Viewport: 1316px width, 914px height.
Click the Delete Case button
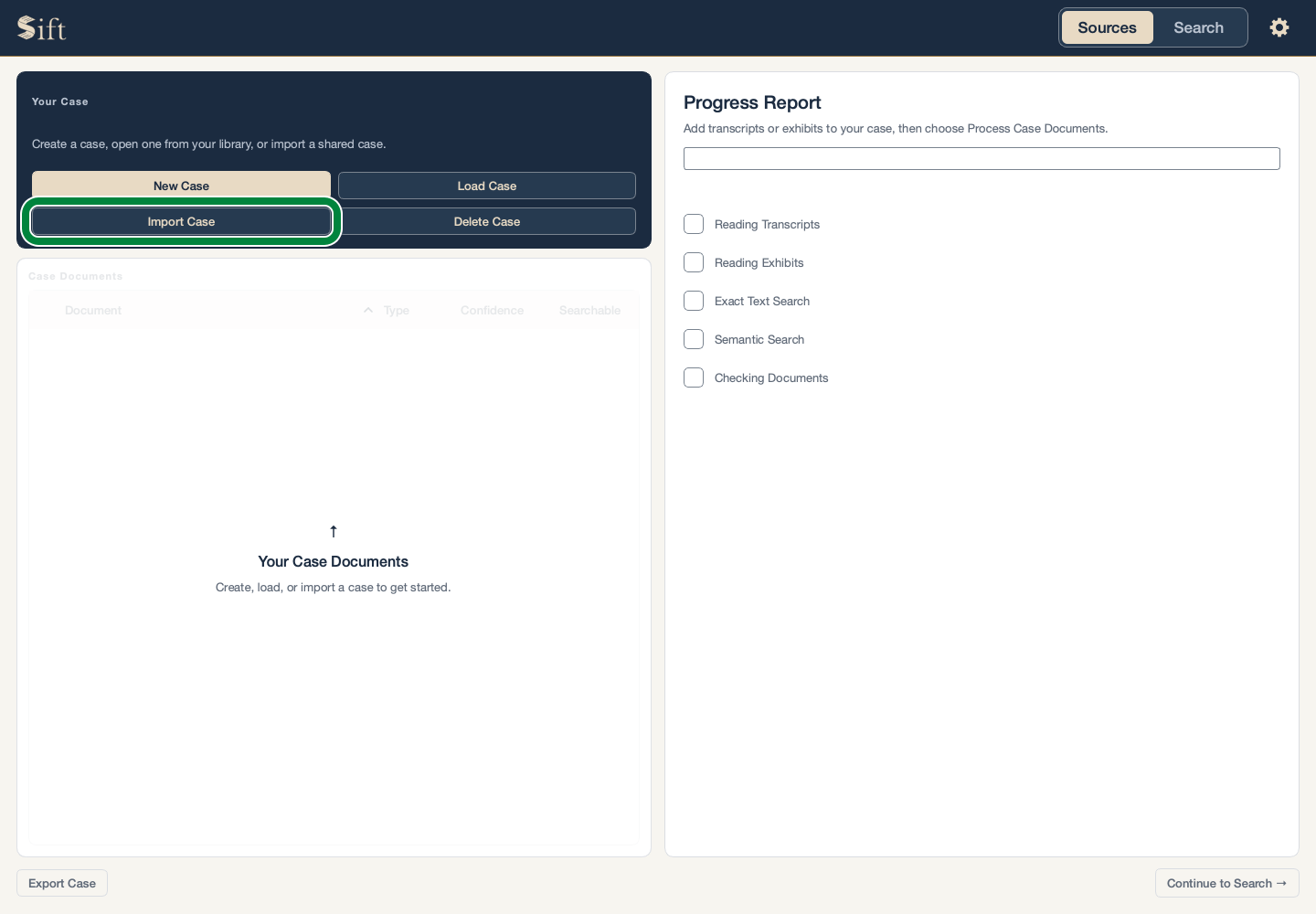pyautogui.click(x=487, y=221)
